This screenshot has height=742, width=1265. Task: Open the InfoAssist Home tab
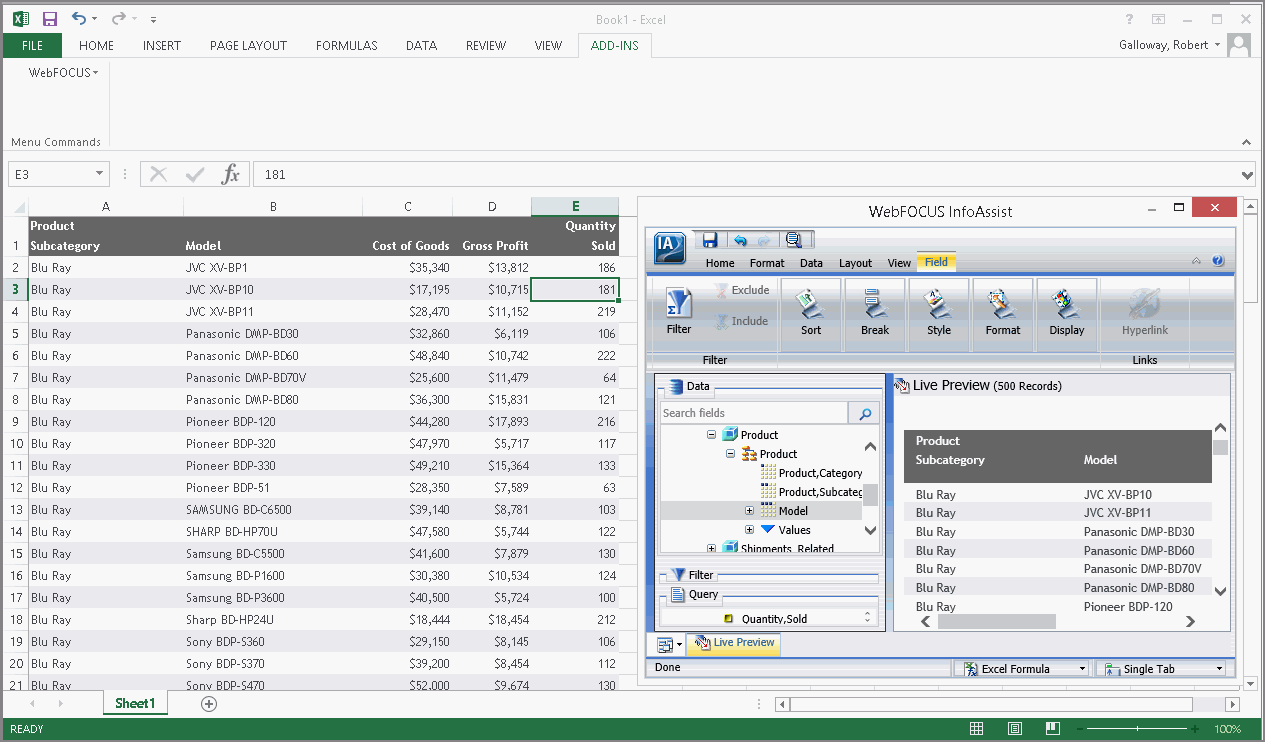tap(720, 263)
